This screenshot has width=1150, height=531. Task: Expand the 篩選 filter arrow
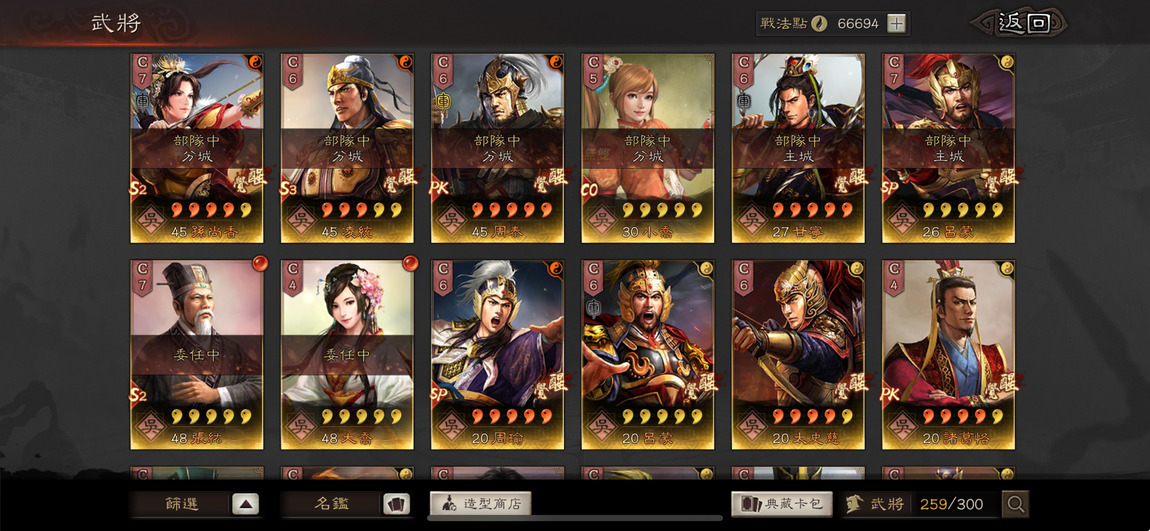coord(246,504)
